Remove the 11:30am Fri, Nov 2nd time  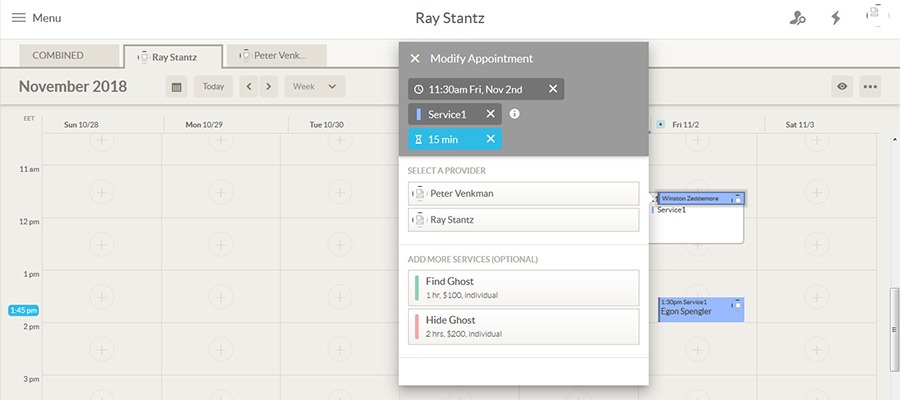tap(553, 89)
